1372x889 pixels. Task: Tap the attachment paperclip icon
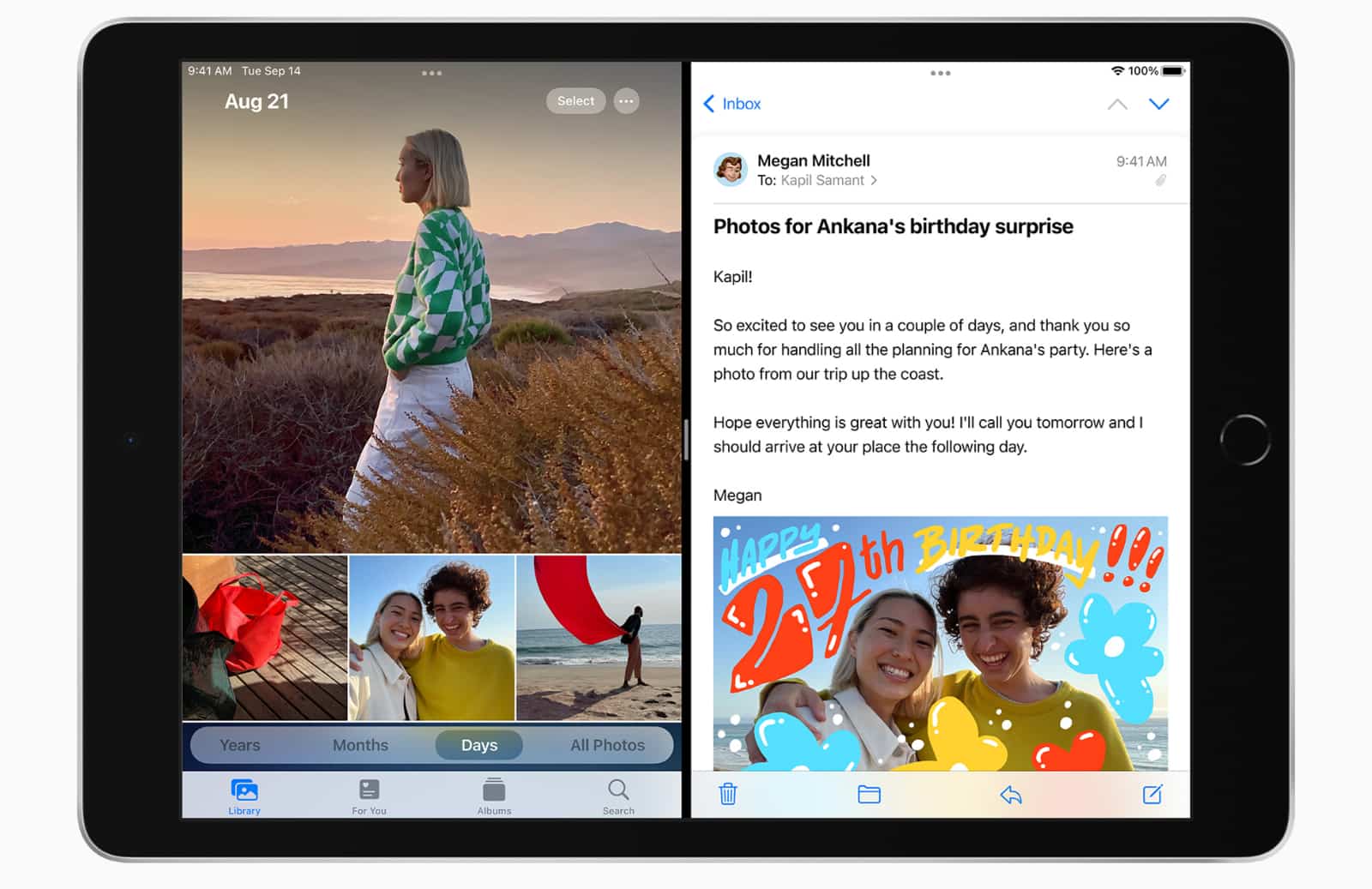point(1160,180)
